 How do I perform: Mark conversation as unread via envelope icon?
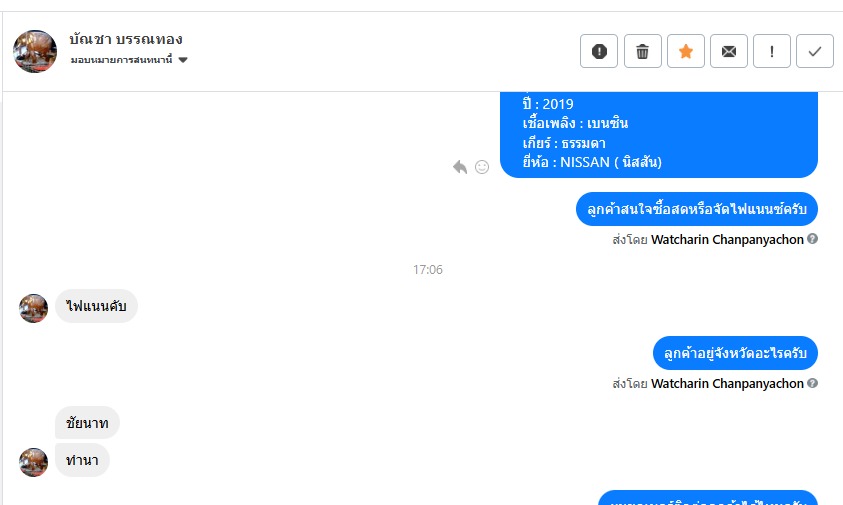coord(728,51)
